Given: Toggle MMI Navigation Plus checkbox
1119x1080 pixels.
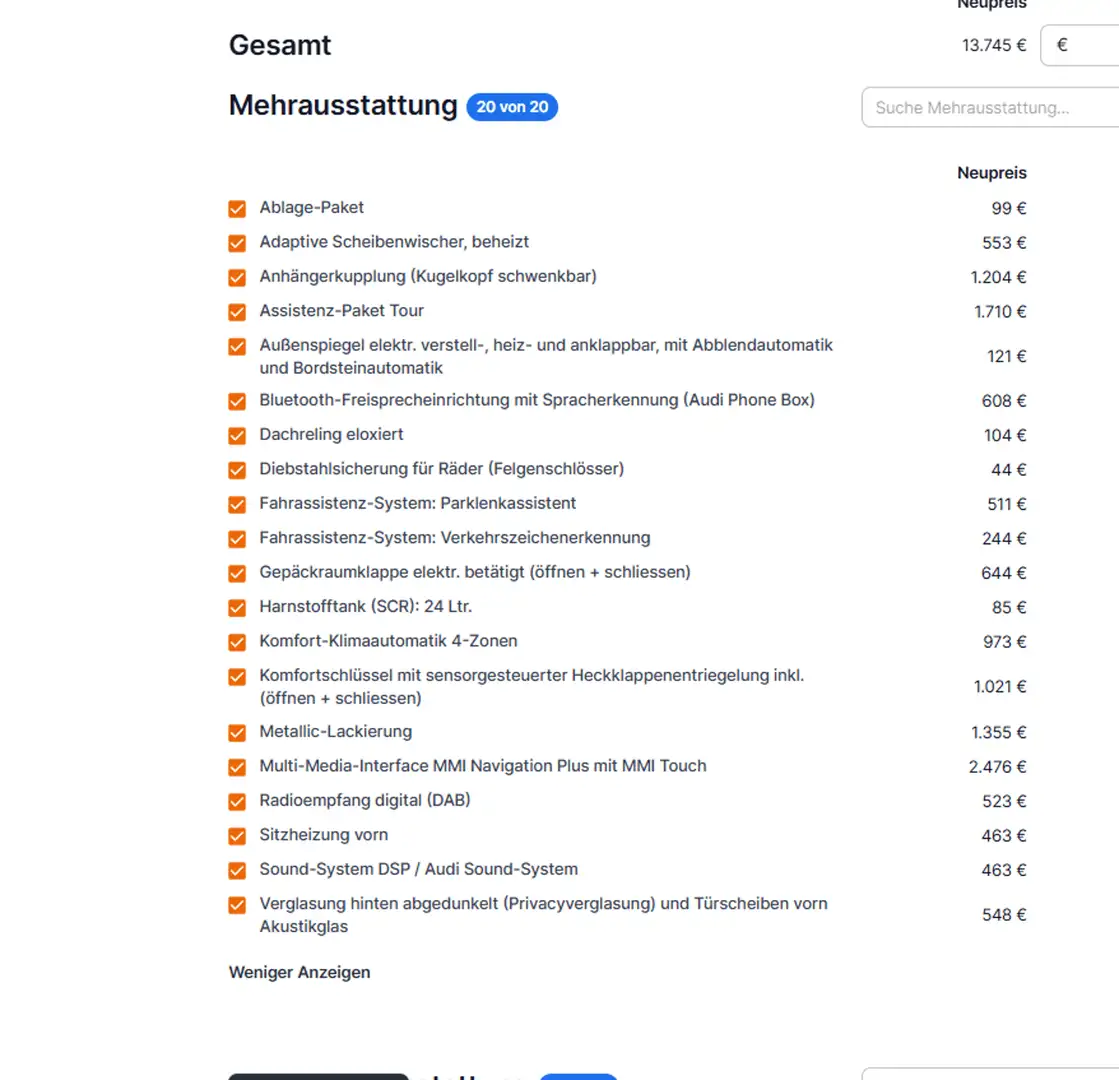Looking at the screenshot, I should [x=237, y=767].
